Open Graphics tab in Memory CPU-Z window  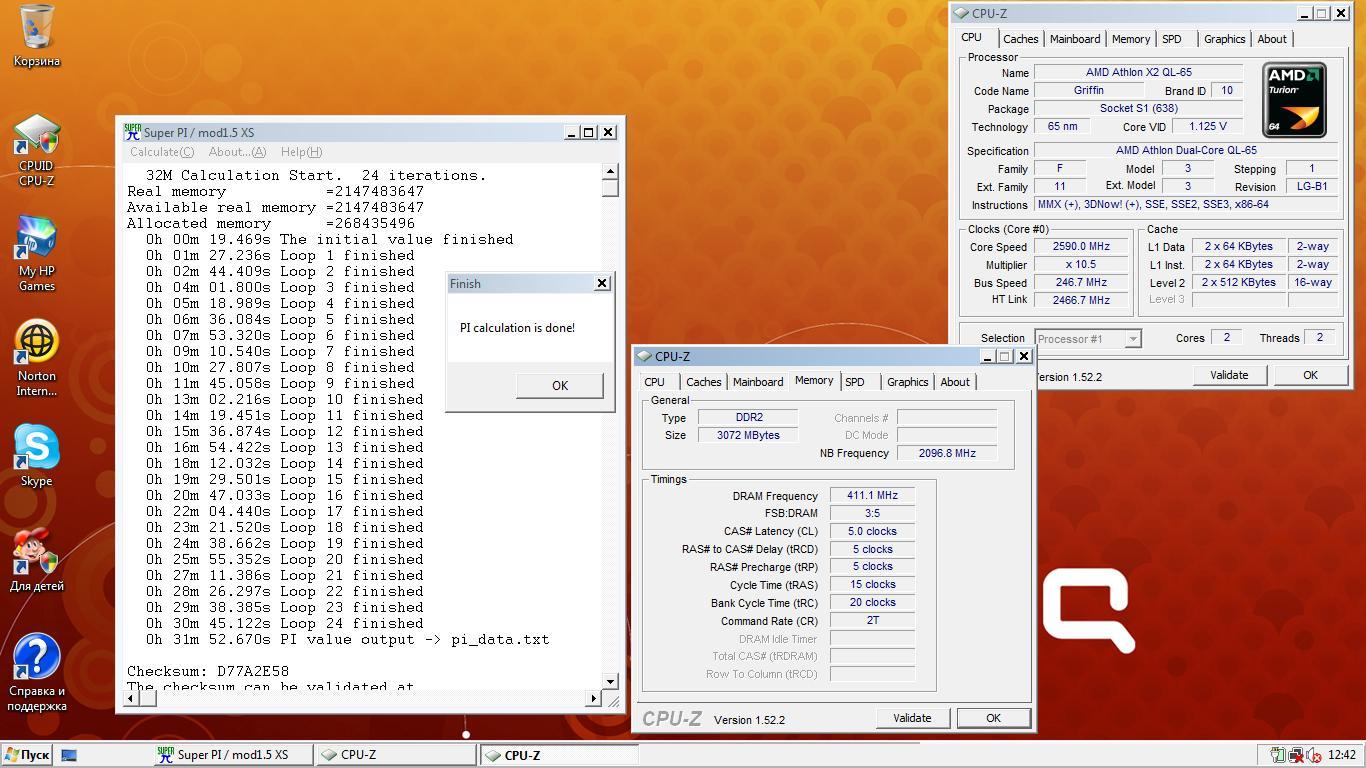pos(908,382)
